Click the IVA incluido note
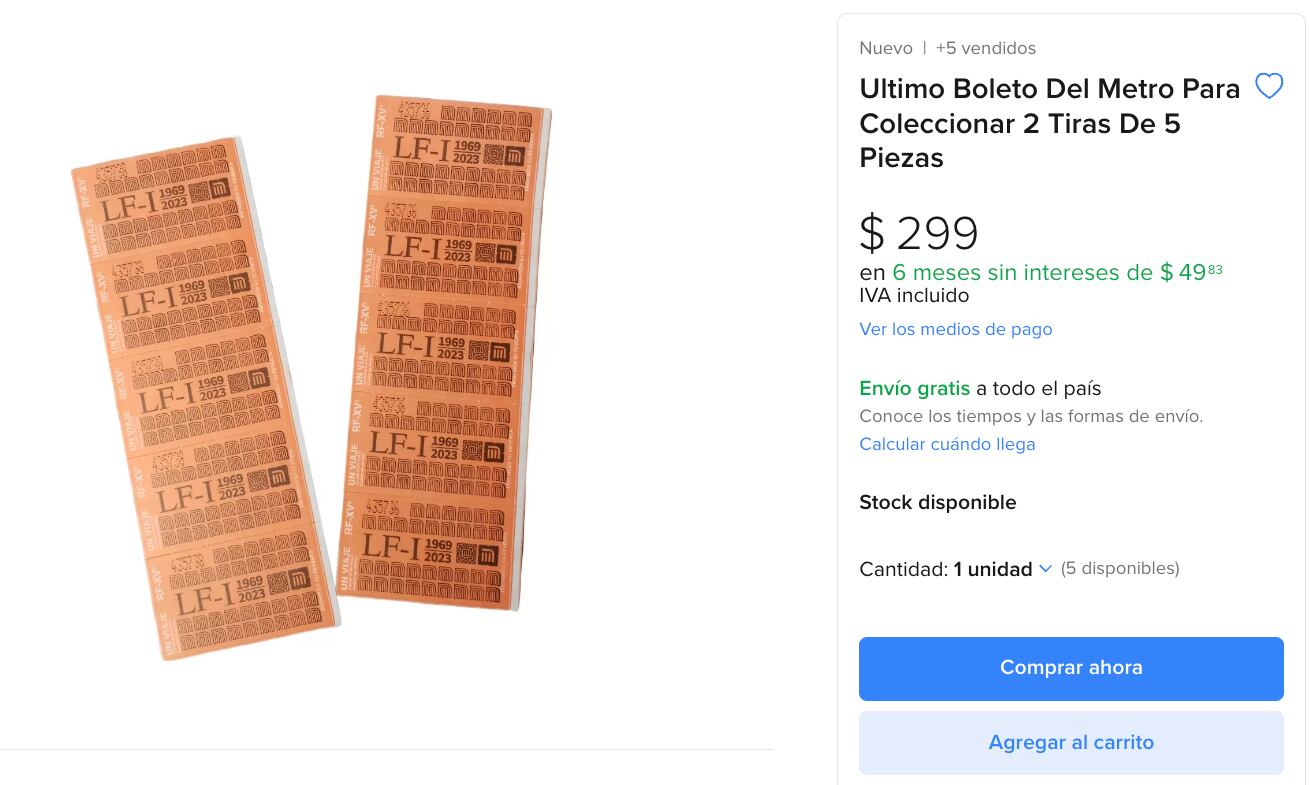Image resolution: width=1310 pixels, height=785 pixels. 913,296
